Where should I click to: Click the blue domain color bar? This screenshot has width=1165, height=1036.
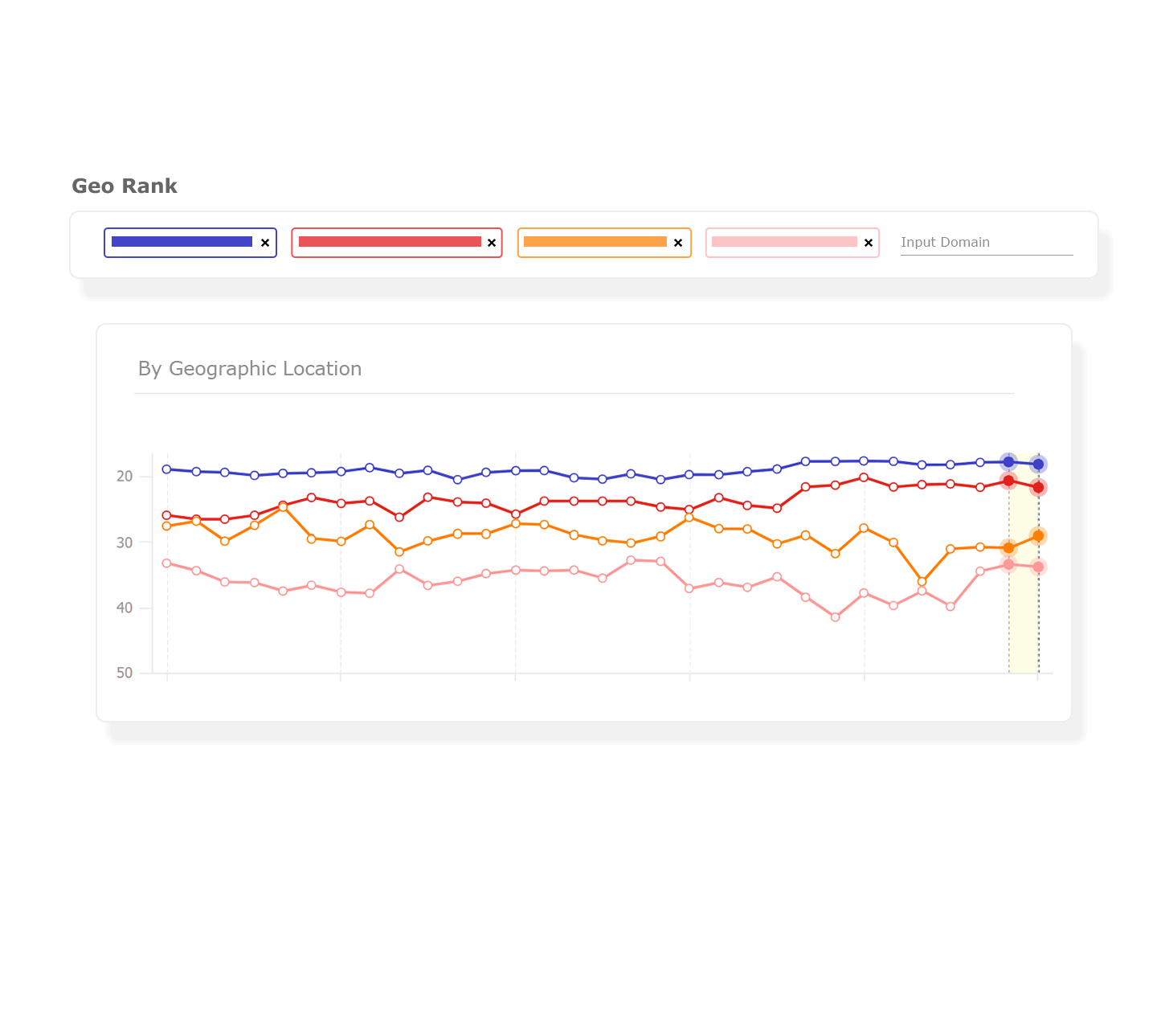182,242
